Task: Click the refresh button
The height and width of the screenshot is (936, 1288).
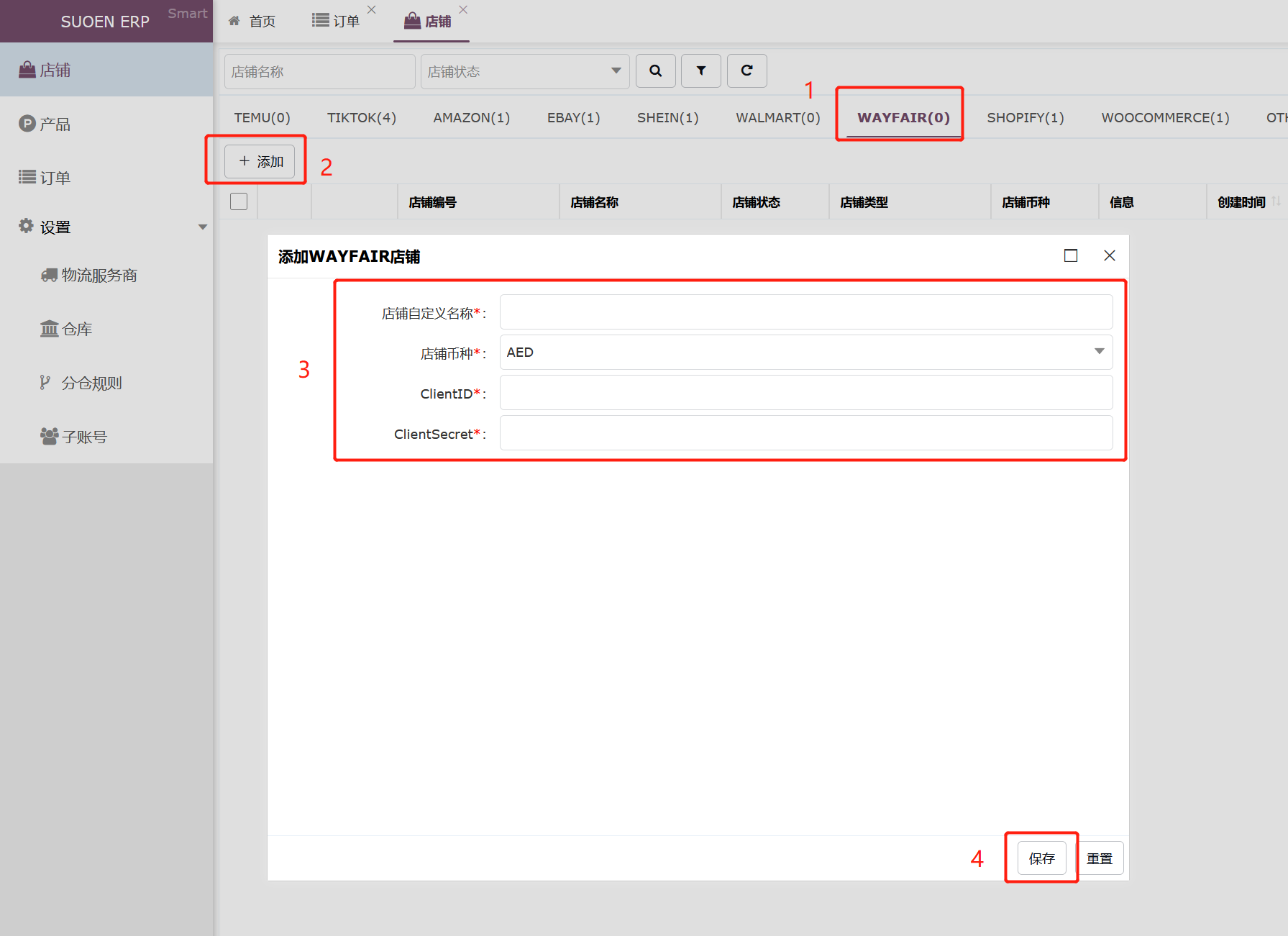Action: point(746,71)
